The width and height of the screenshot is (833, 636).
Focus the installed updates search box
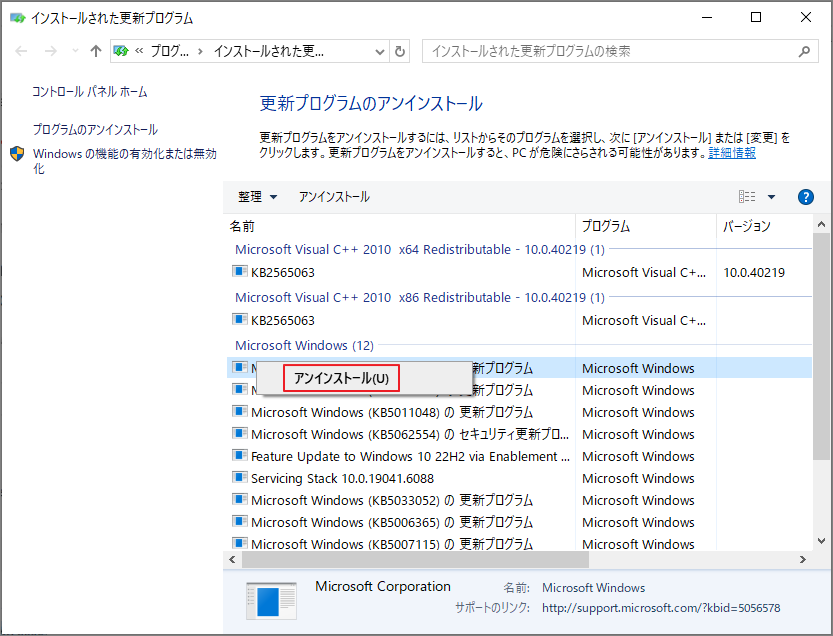click(x=620, y=51)
